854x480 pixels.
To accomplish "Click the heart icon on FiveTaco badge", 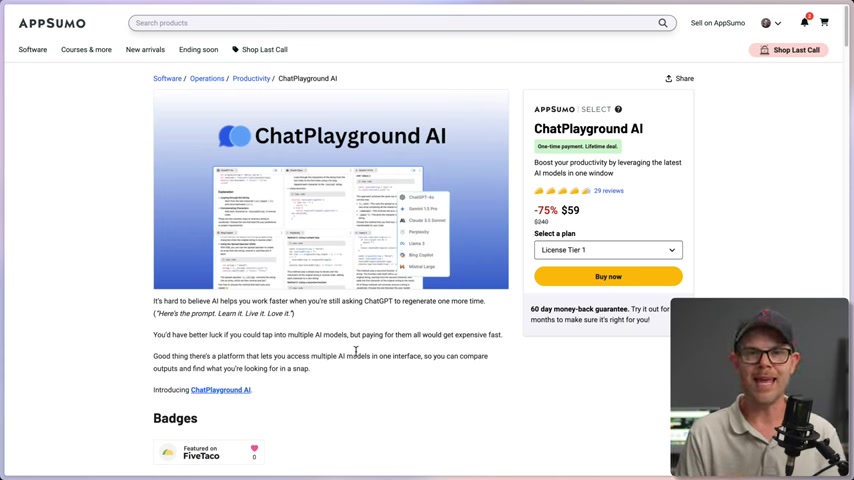I will [x=254, y=448].
